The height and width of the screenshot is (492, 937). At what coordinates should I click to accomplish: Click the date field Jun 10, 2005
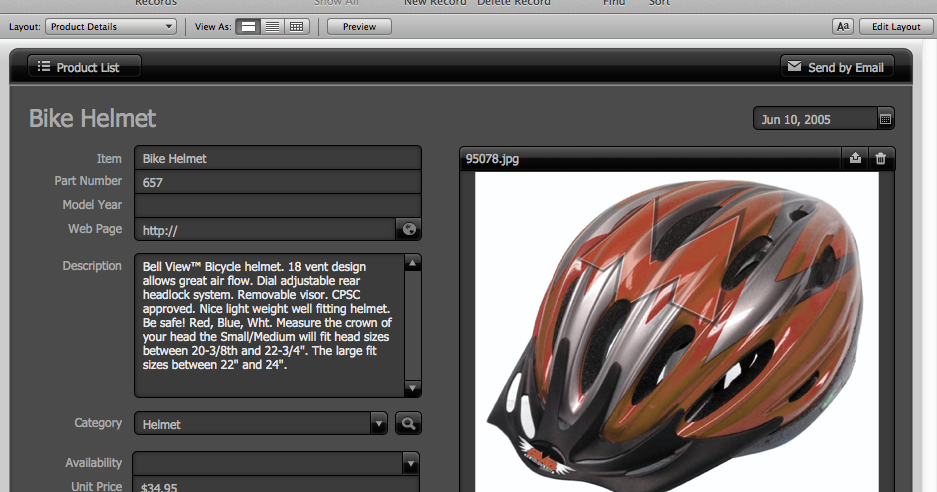click(815, 119)
